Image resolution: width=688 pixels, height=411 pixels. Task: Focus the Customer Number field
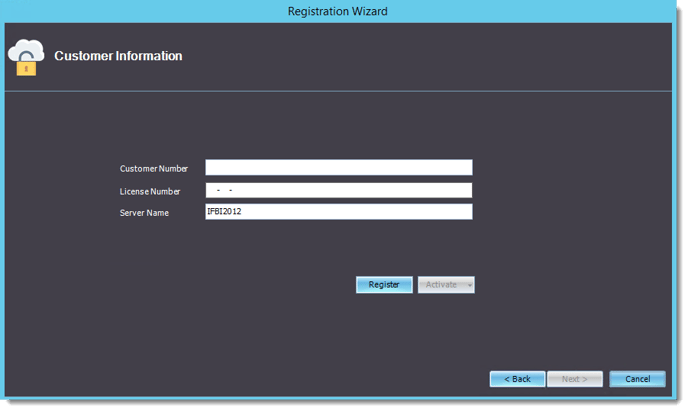pos(339,168)
